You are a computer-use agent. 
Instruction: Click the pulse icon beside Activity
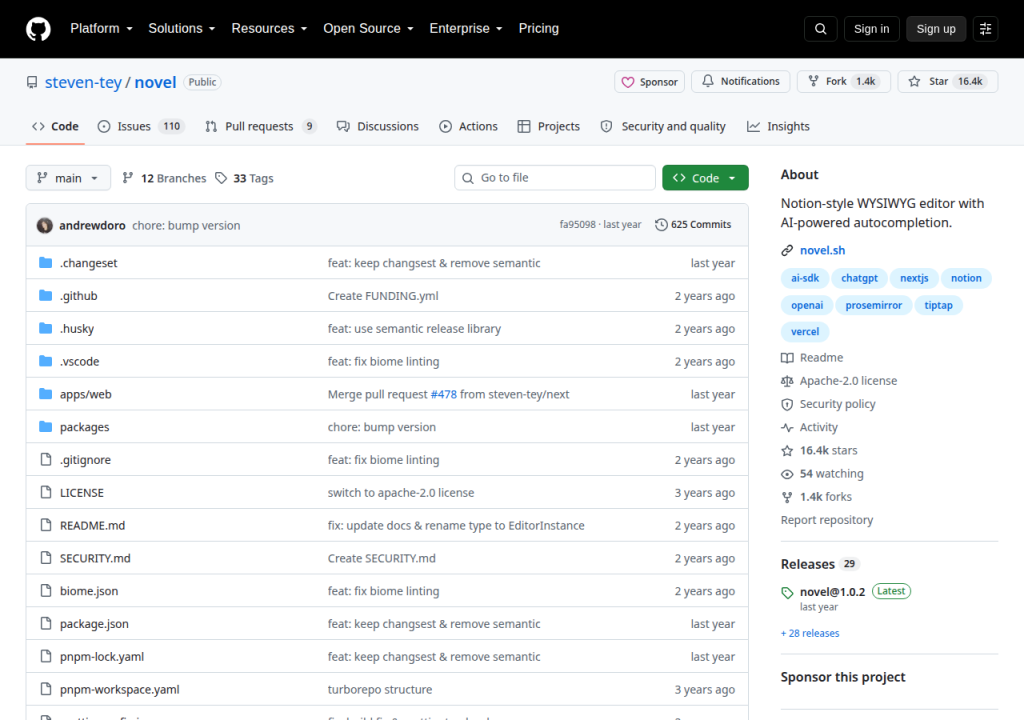pyautogui.click(x=787, y=427)
